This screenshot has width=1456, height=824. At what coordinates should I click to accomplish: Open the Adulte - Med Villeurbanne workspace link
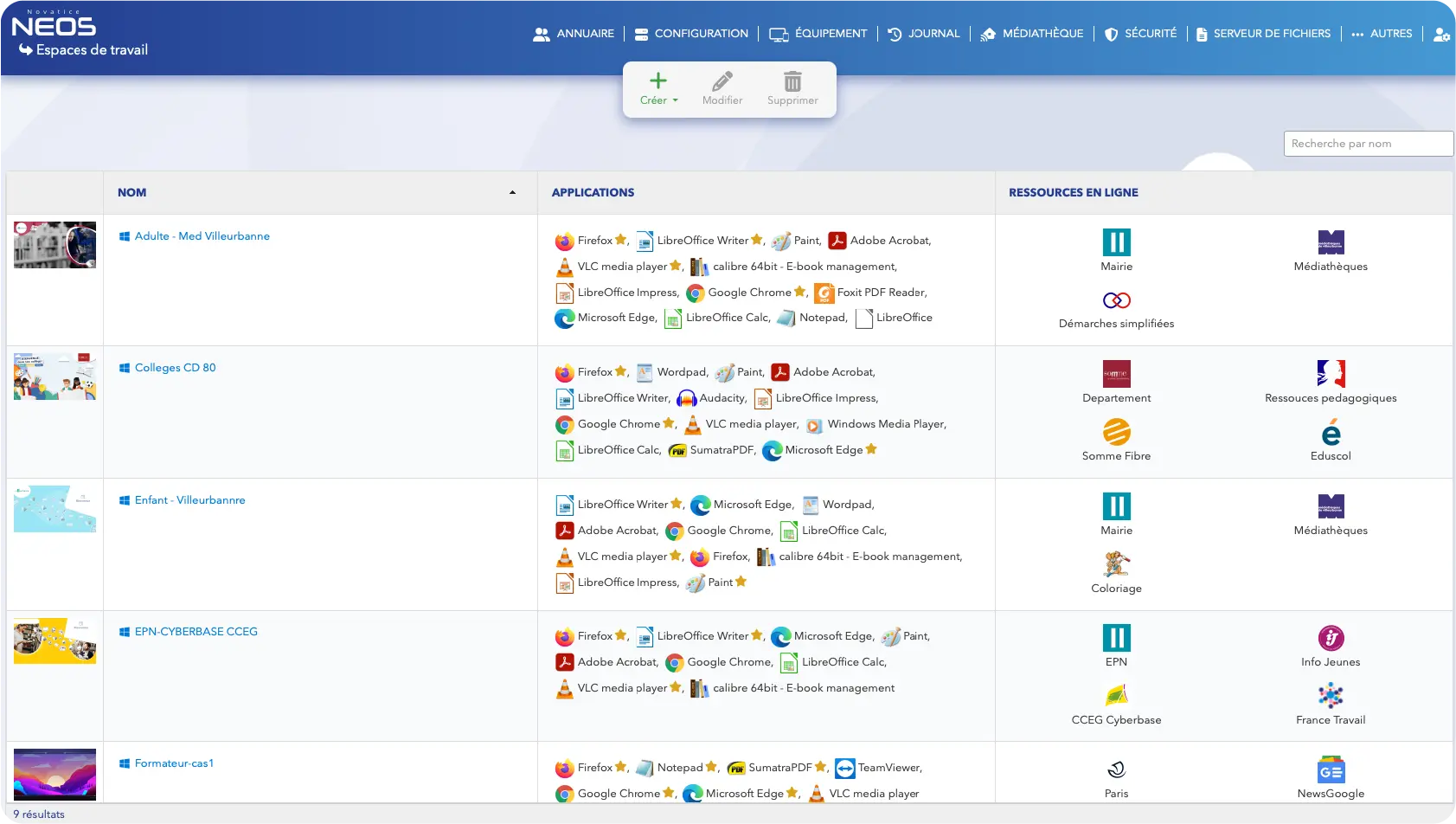[x=202, y=235]
